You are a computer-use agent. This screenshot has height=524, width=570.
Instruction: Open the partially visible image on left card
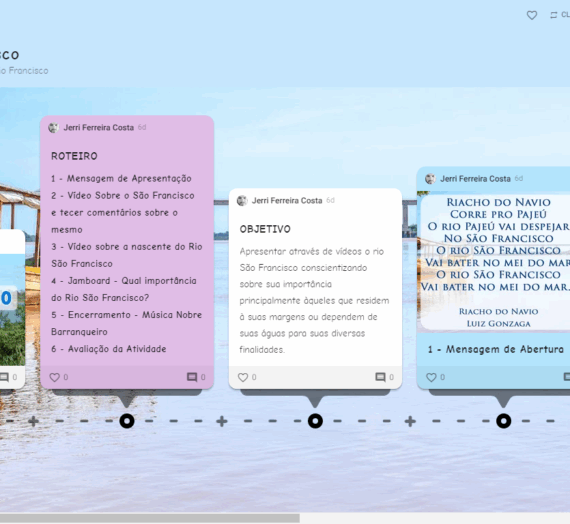click(x=12, y=310)
